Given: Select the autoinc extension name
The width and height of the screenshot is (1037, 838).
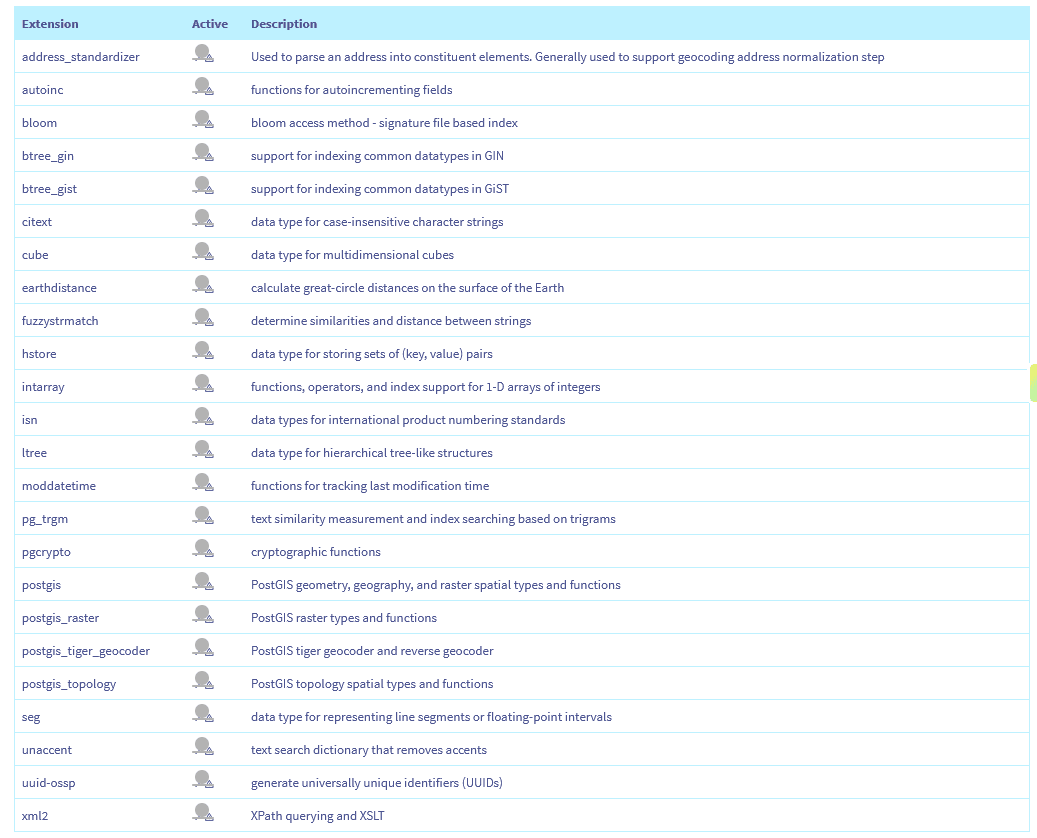Looking at the screenshot, I should point(42,90).
